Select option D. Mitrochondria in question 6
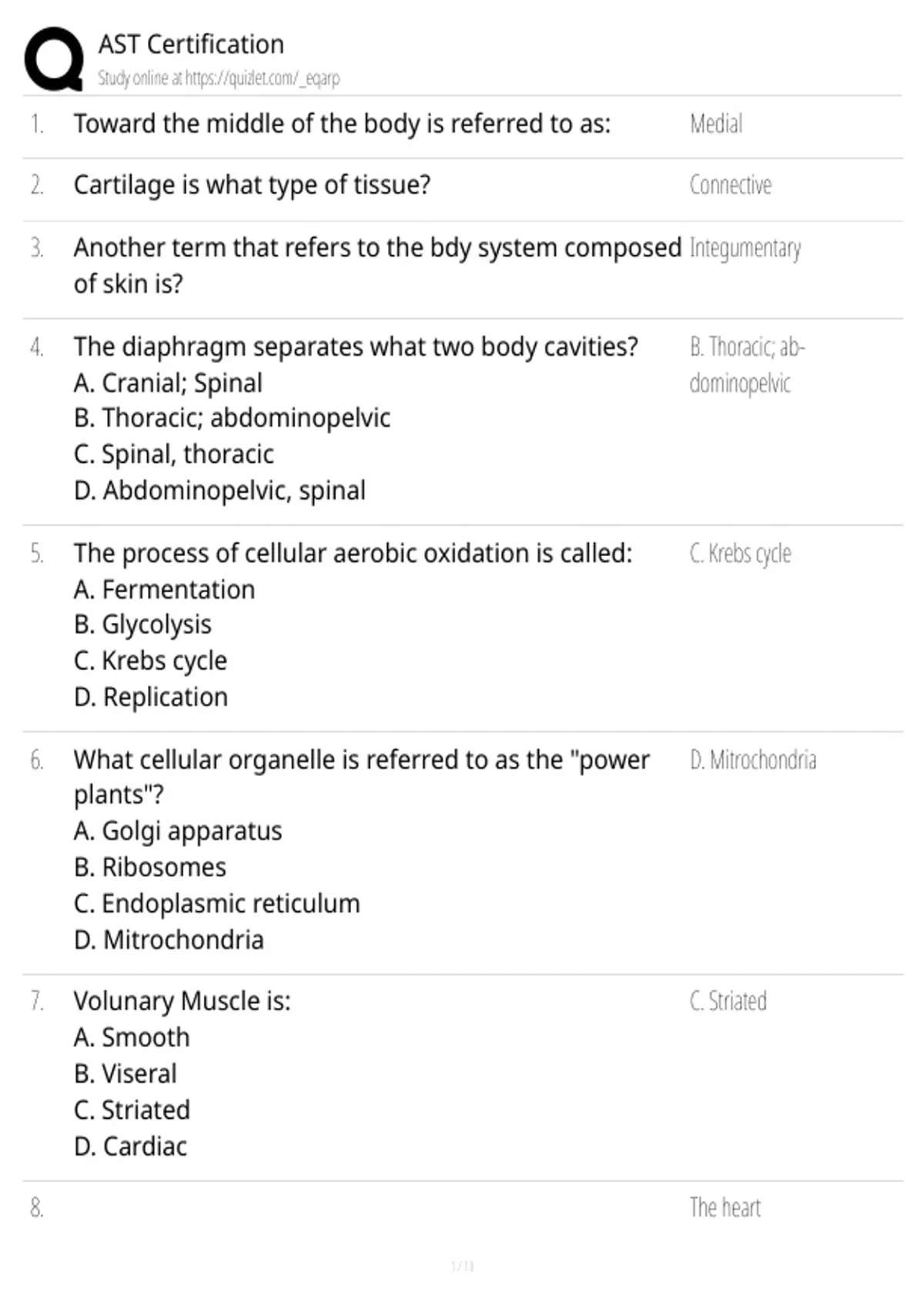This screenshot has width=924, height=1309. pos(169,939)
